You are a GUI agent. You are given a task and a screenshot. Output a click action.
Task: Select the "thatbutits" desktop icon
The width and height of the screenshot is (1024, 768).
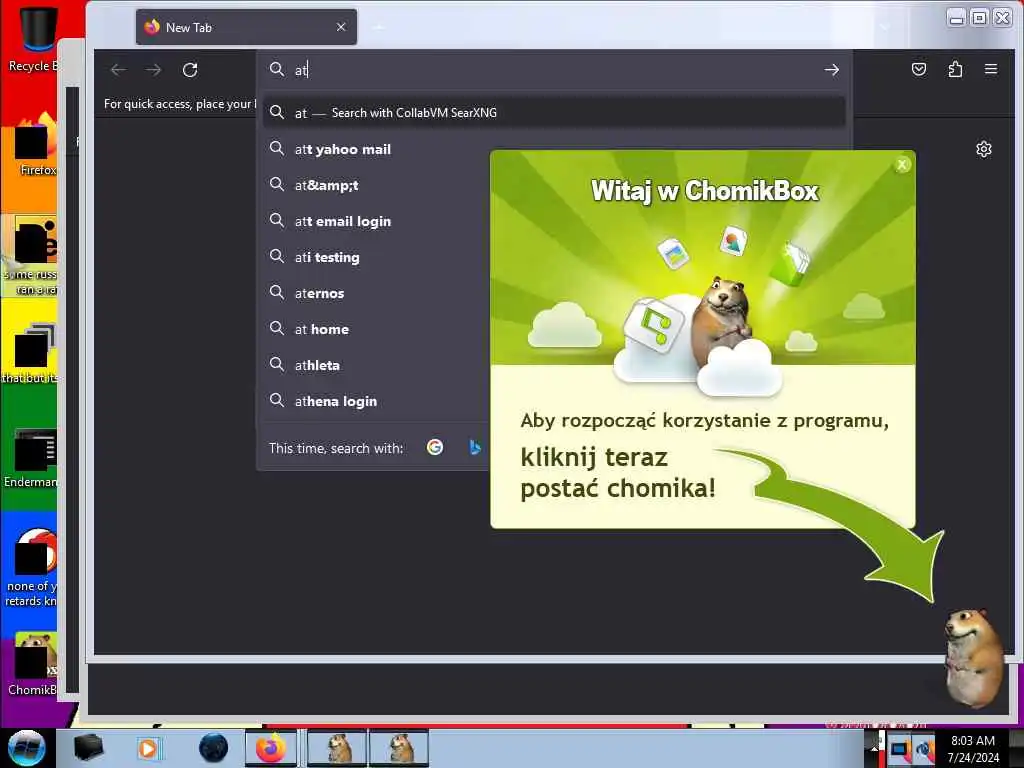(x=31, y=353)
